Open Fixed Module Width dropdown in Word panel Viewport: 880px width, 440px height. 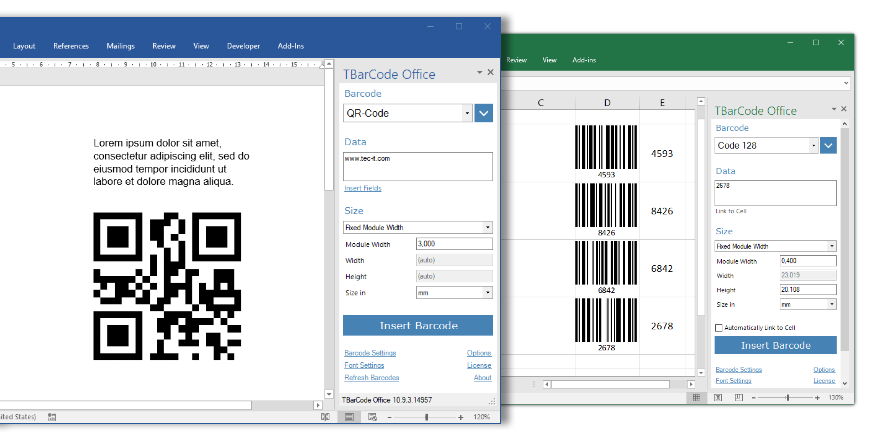pyautogui.click(x=487, y=228)
